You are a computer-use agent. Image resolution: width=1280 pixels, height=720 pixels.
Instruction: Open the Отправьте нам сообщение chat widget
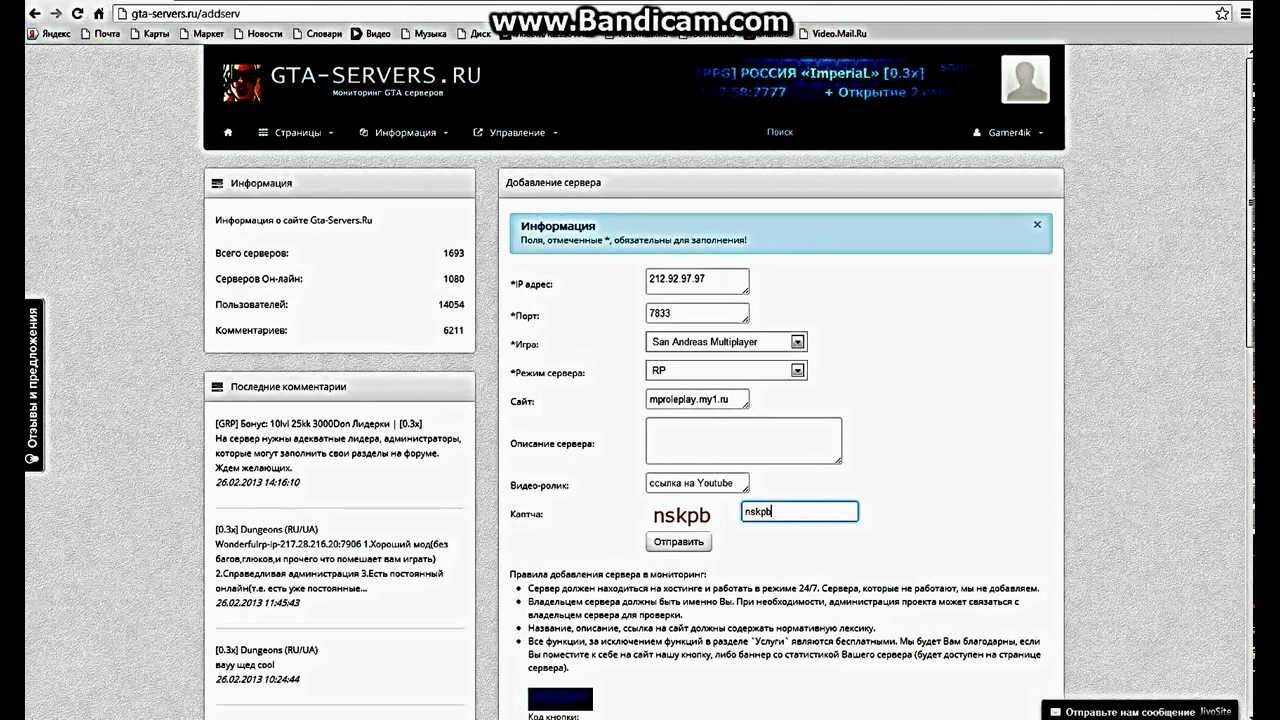tap(1139, 711)
